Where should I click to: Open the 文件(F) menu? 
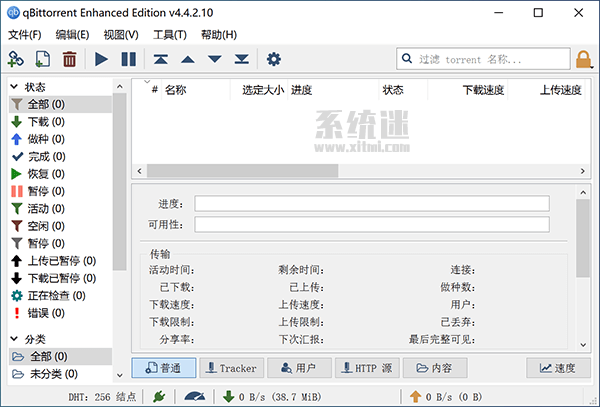(x=25, y=35)
